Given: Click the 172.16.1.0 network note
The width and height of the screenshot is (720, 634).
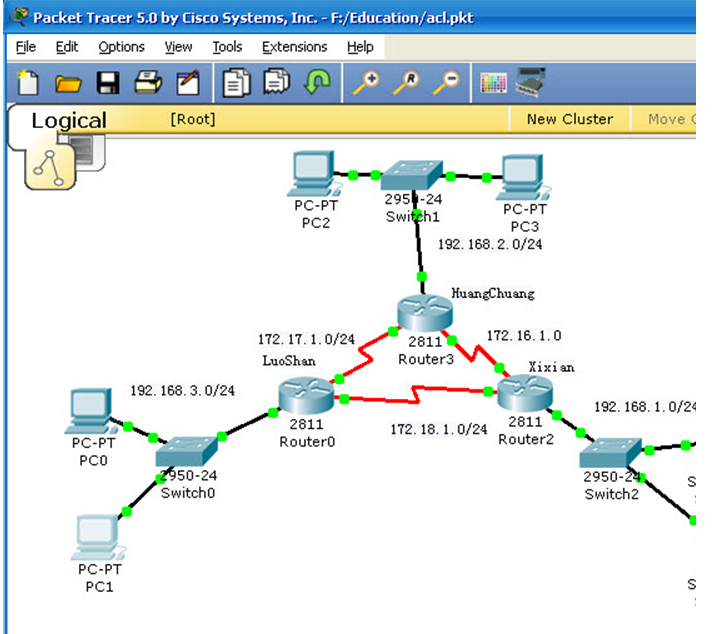Looking at the screenshot, I should coord(524,336).
